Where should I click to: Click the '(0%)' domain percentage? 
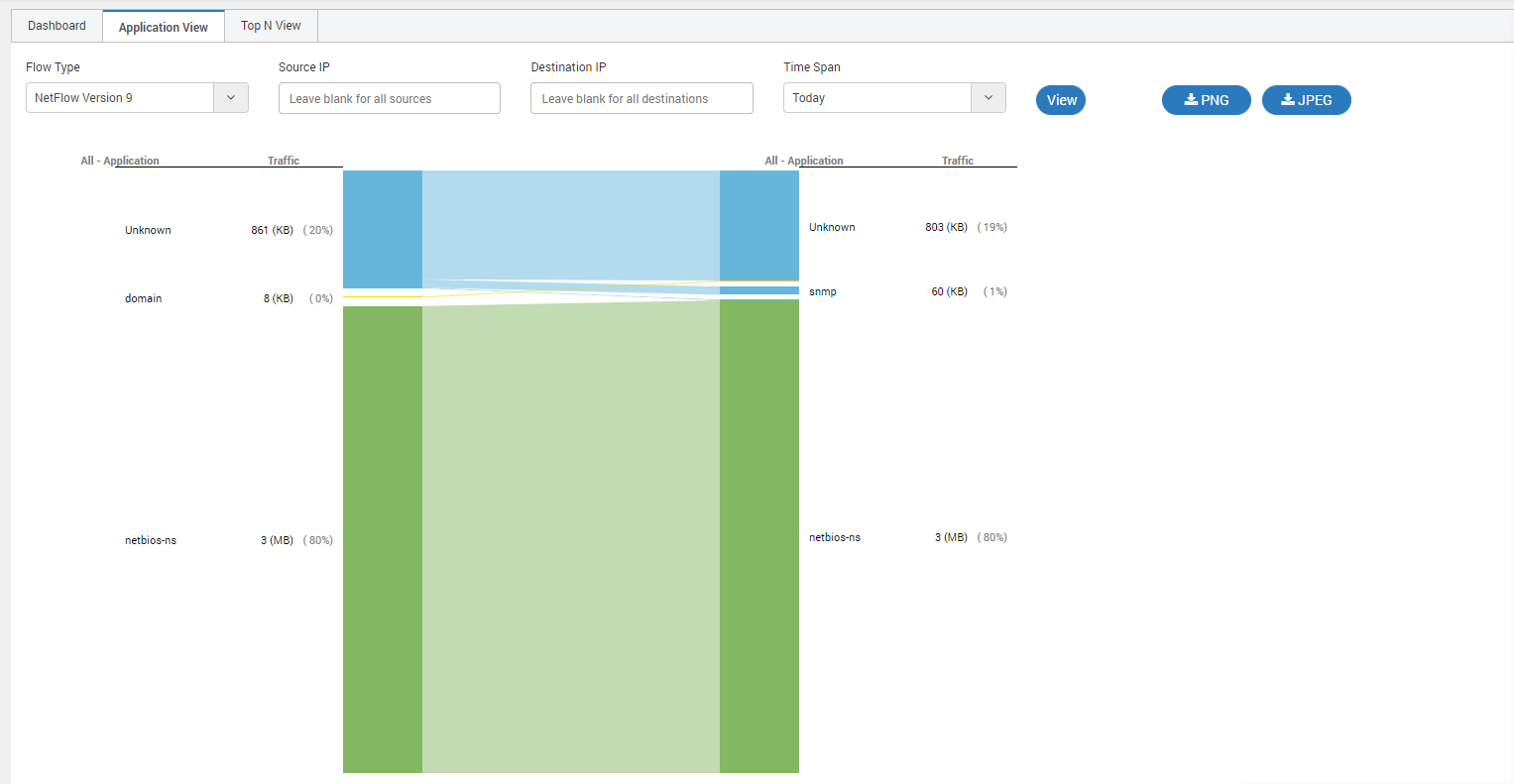point(321,298)
